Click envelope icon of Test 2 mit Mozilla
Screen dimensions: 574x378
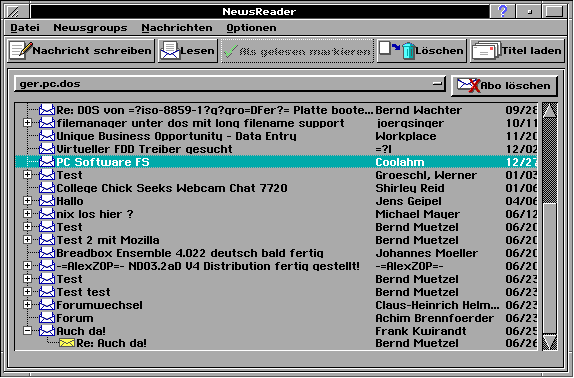(x=47, y=240)
